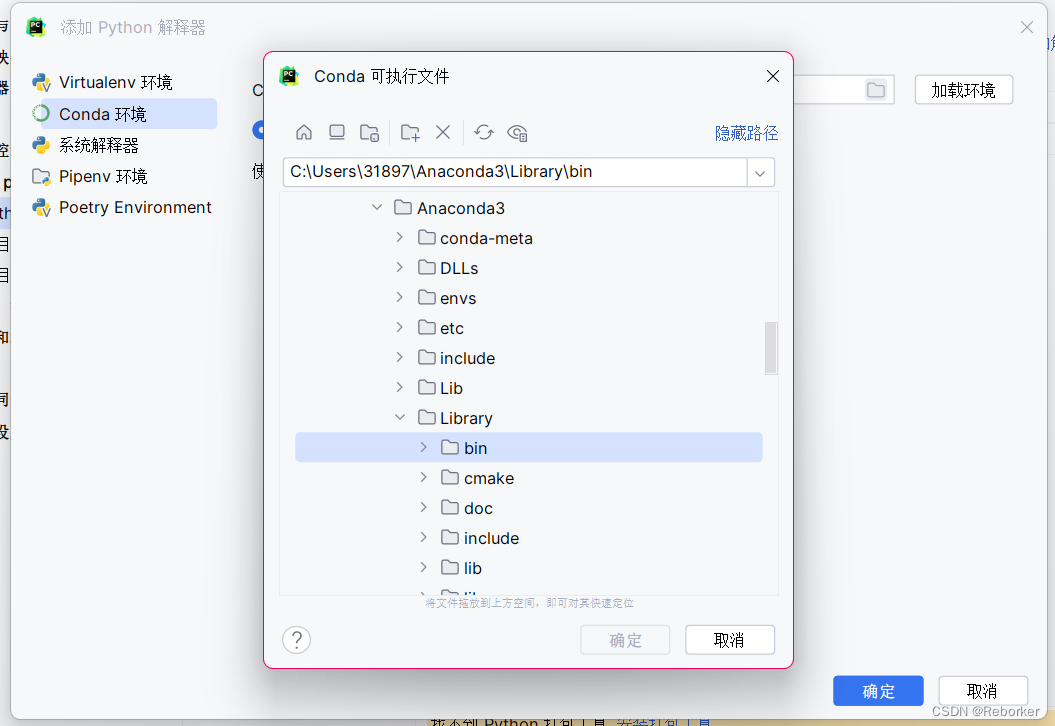Select Virtualenv environment in sidebar
Screen dimensions: 1055x726
click(116, 82)
